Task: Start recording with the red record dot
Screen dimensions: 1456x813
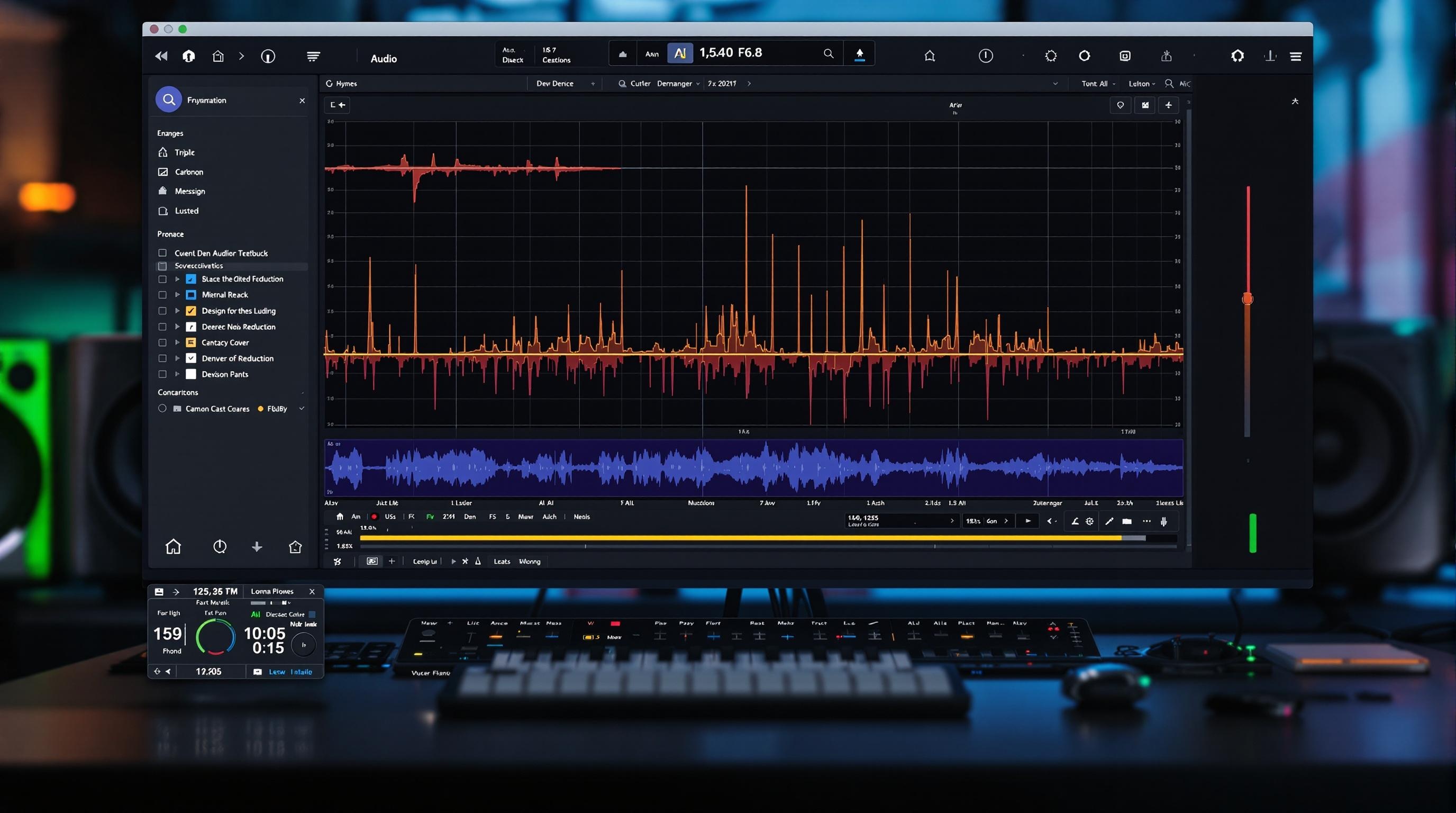Action: [374, 517]
